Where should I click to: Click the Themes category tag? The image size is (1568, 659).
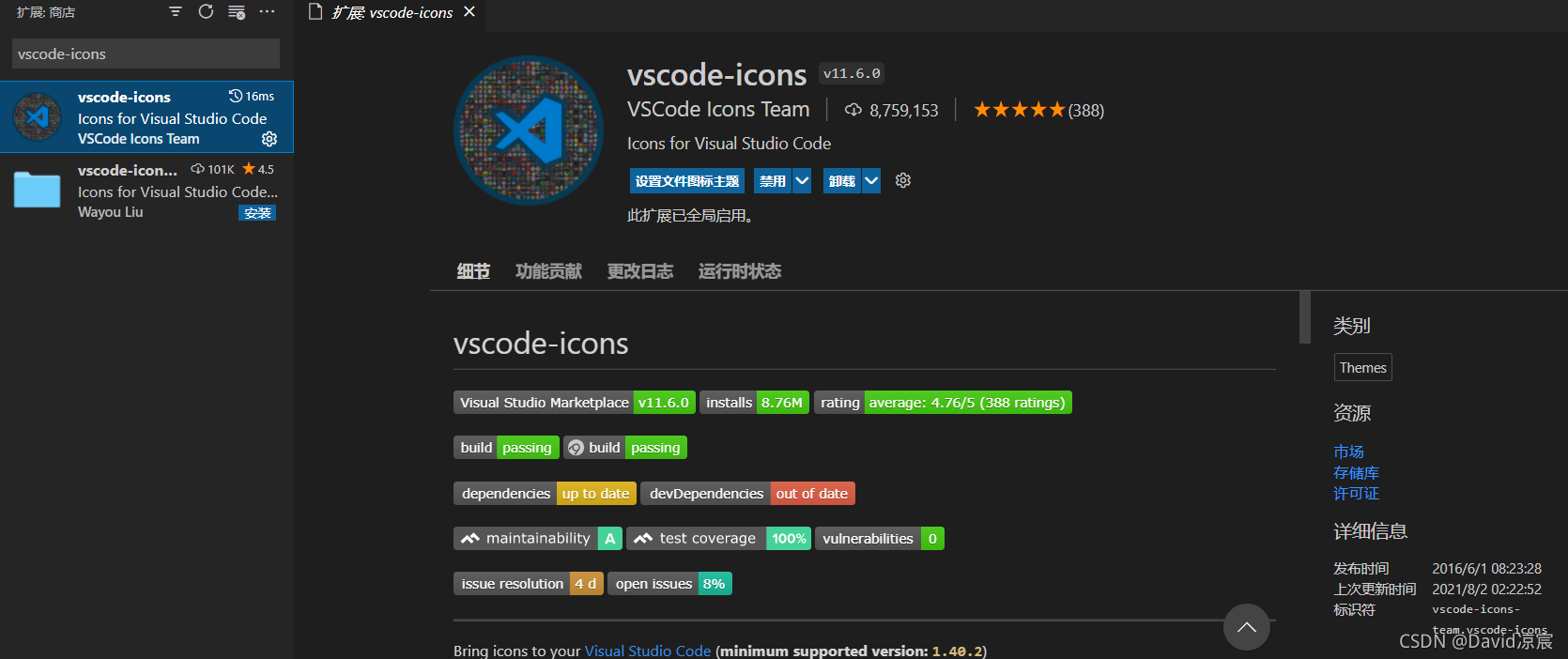[1362, 367]
